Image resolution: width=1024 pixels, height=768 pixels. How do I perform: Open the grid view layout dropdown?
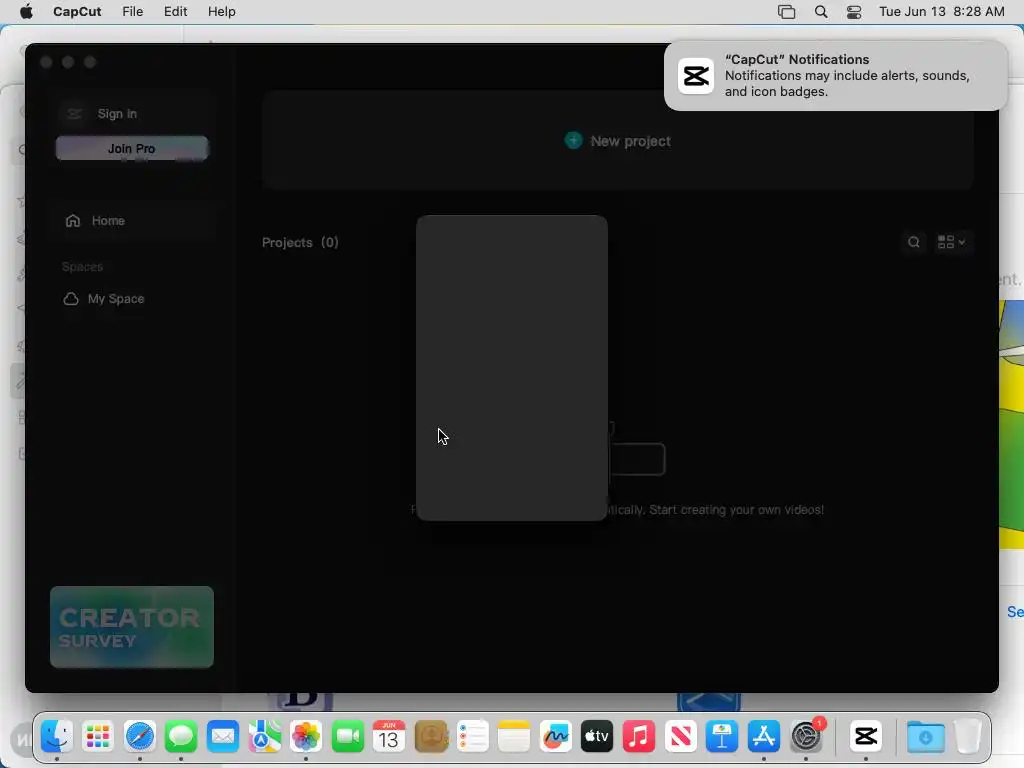point(952,242)
